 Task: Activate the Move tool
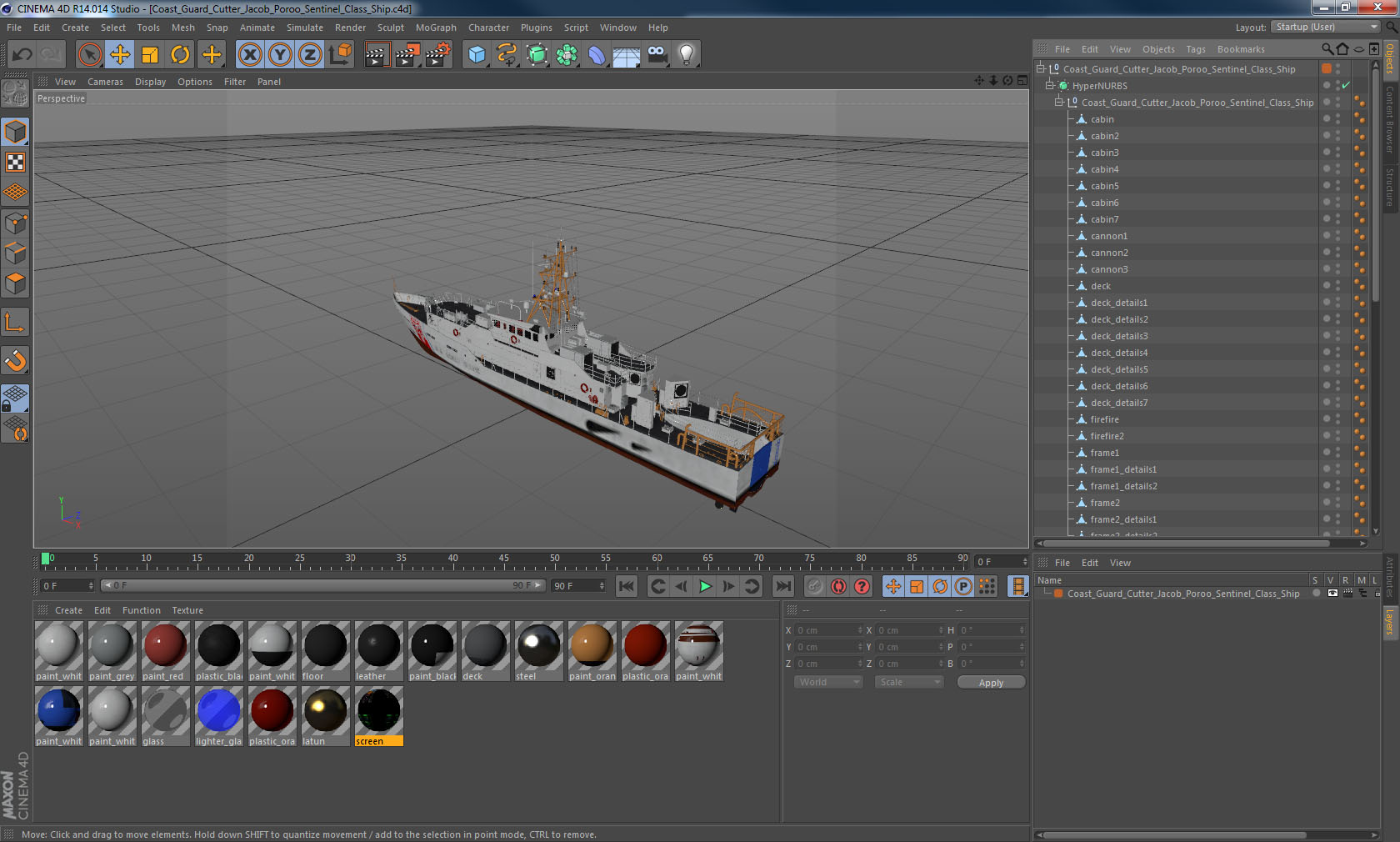pos(120,55)
